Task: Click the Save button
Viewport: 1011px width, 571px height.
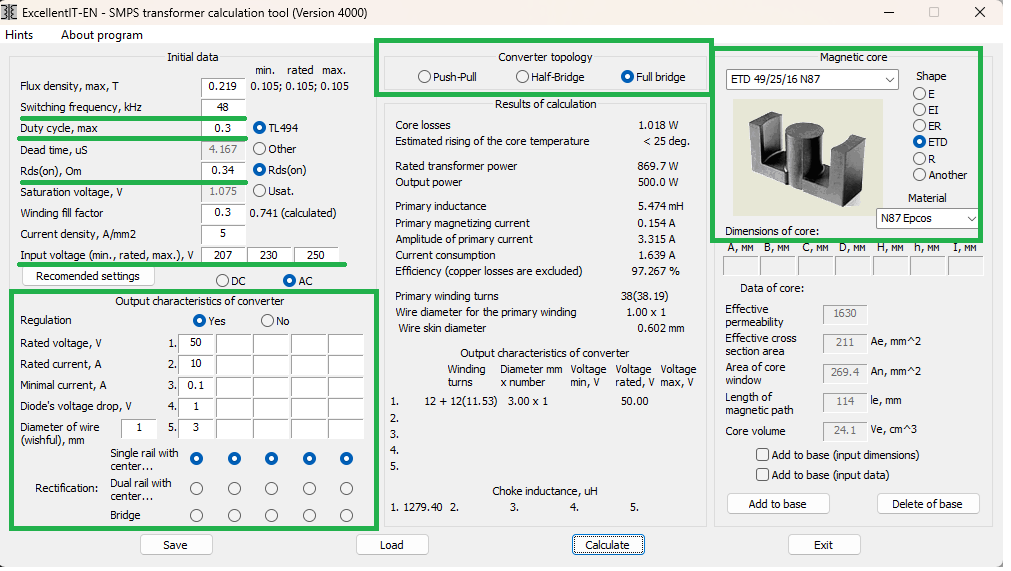Action: (x=175, y=545)
